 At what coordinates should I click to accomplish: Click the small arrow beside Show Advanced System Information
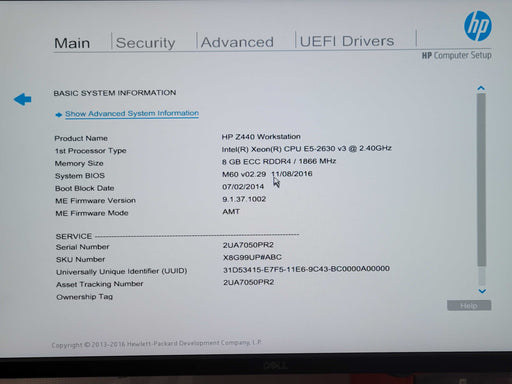click(x=59, y=115)
